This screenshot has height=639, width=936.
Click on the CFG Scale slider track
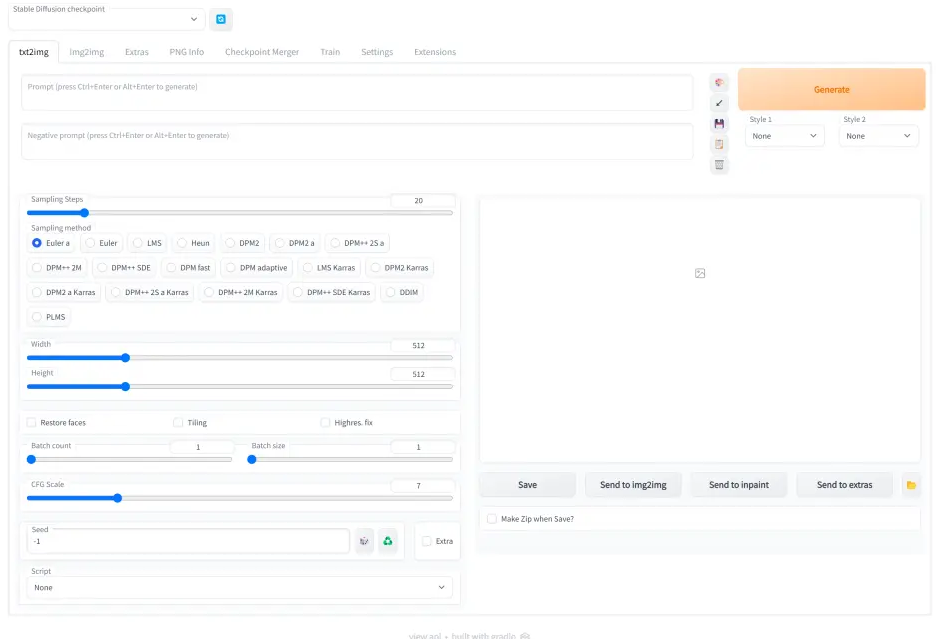tap(240, 498)
